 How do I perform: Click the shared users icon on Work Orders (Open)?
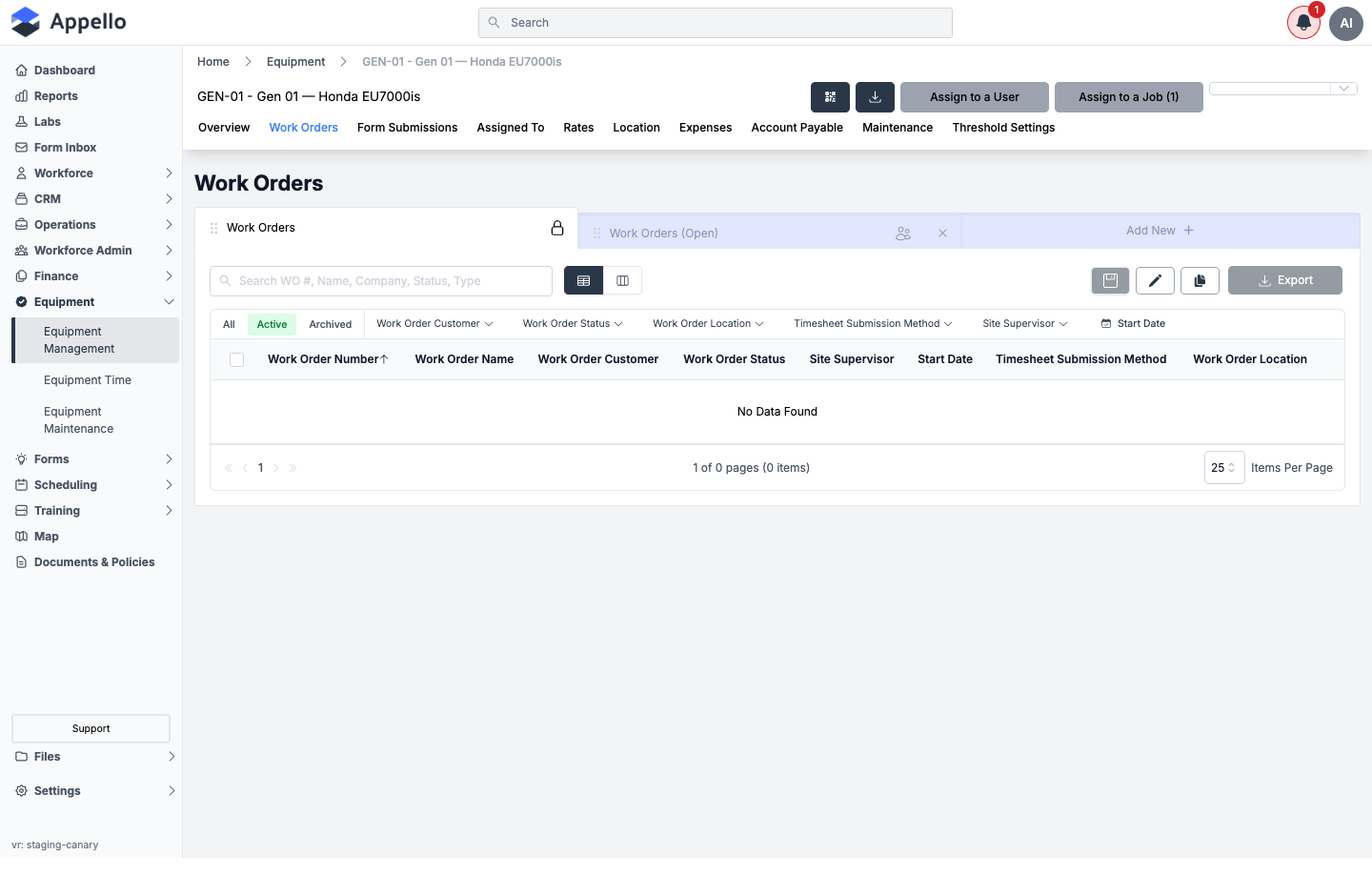[903, 234]
